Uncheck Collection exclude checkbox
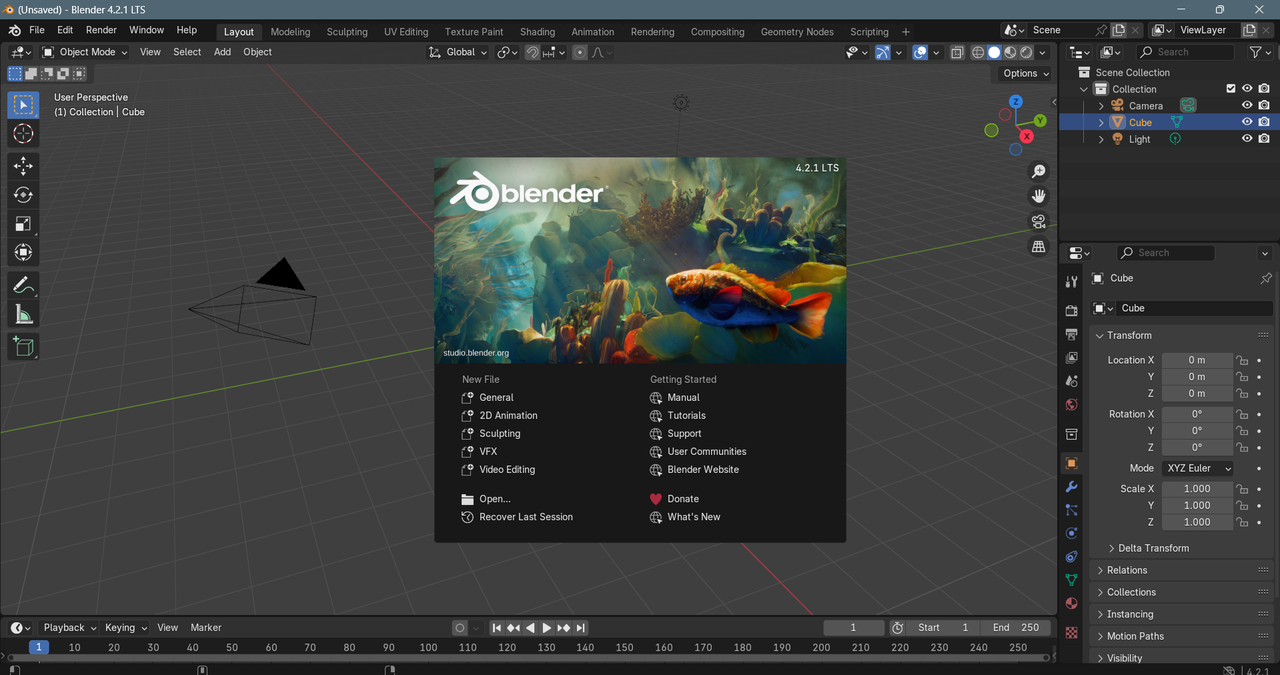The width and height of the screenshot is (1280, 675). pos(1231,89)
